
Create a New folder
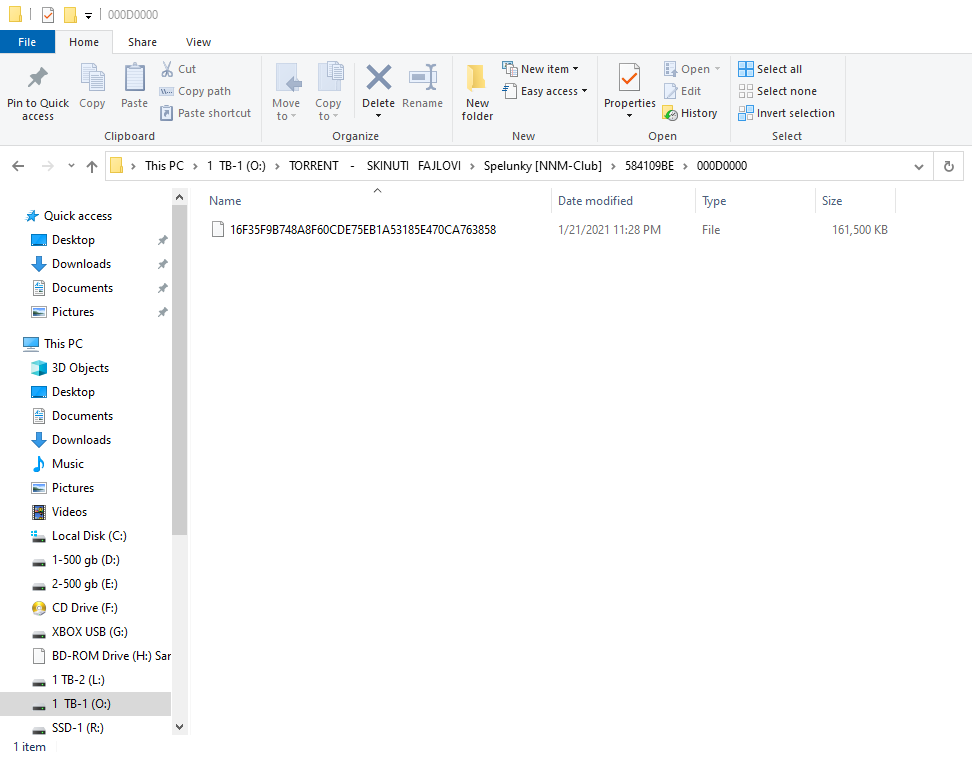coord(477,92)
